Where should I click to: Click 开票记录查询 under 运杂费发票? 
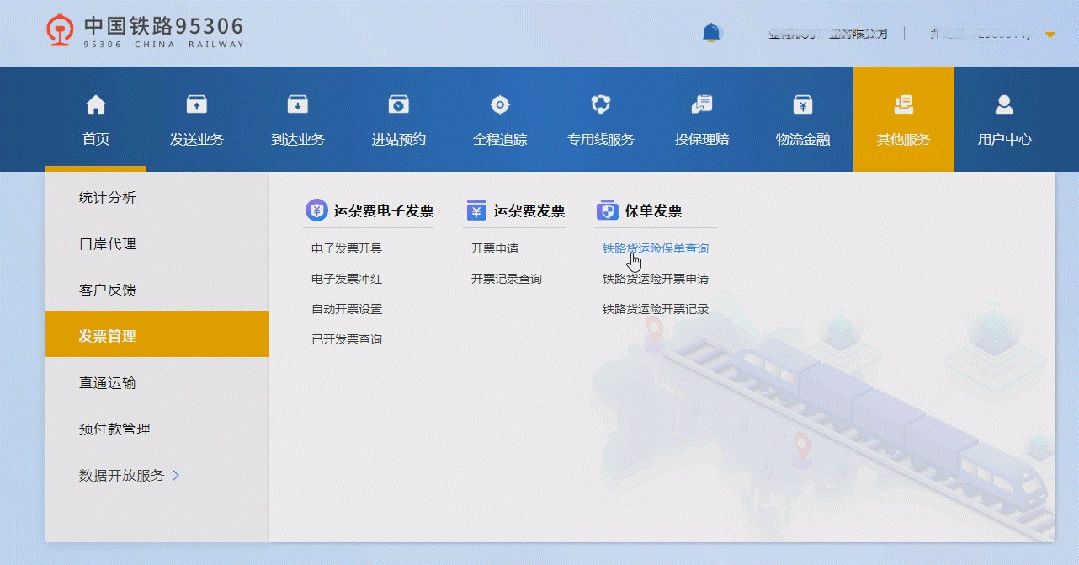click(x=506, y=279)
